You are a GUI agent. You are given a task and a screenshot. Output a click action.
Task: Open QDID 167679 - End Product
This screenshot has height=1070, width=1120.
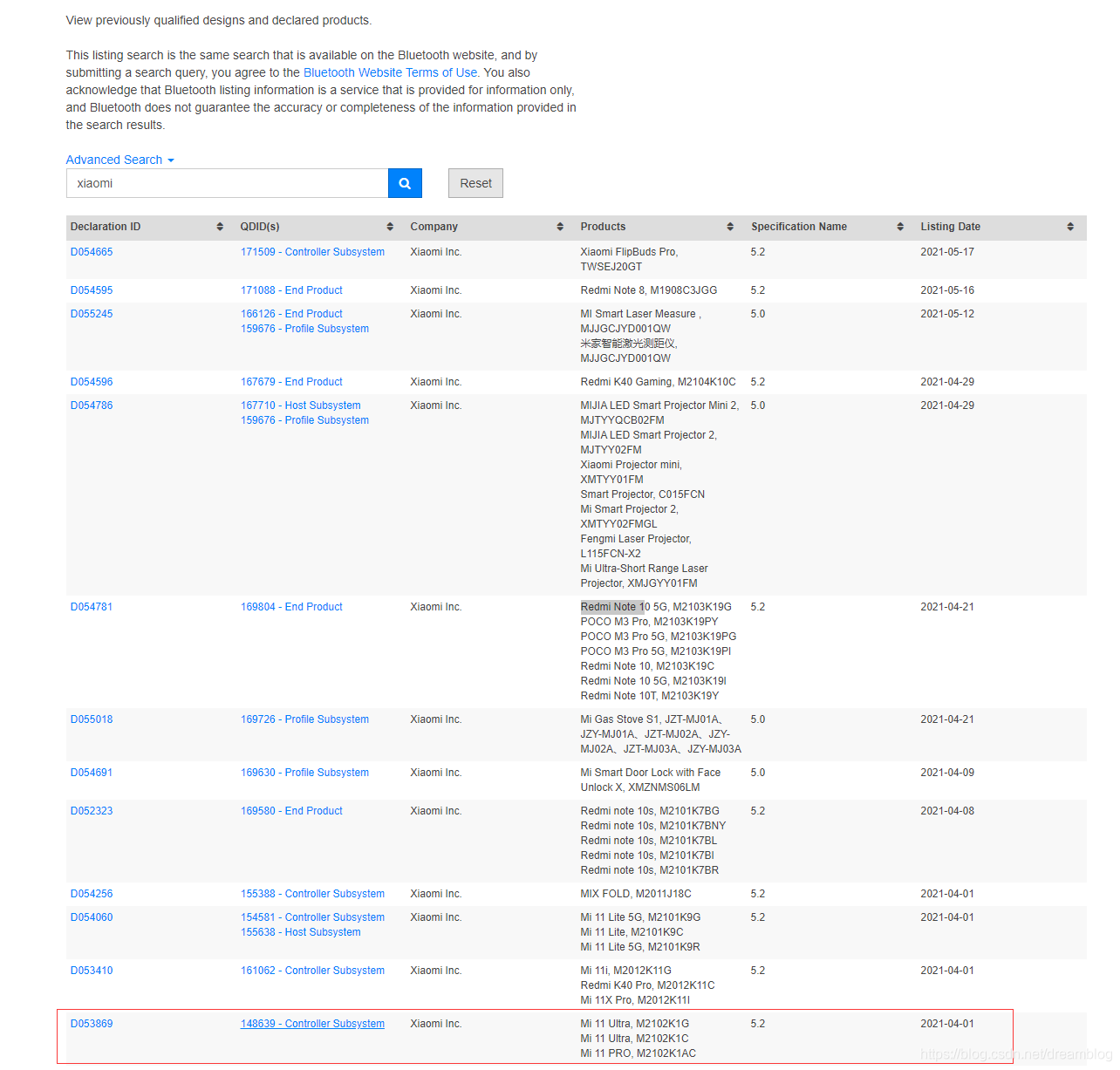(x=291, y=382)
